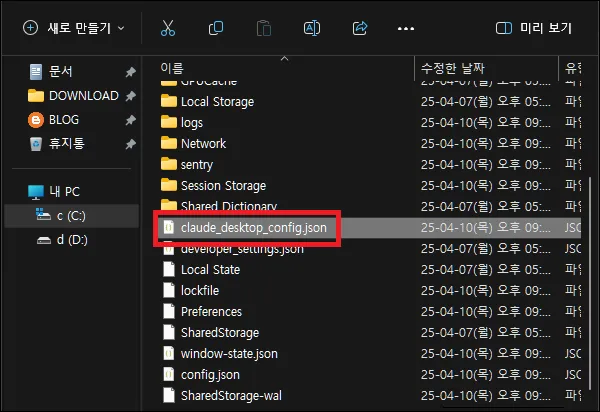The height and width of the screenshot is (412, 600).
Task: Open BLOG shortcut in sidebar
Action: coord(54,120)
